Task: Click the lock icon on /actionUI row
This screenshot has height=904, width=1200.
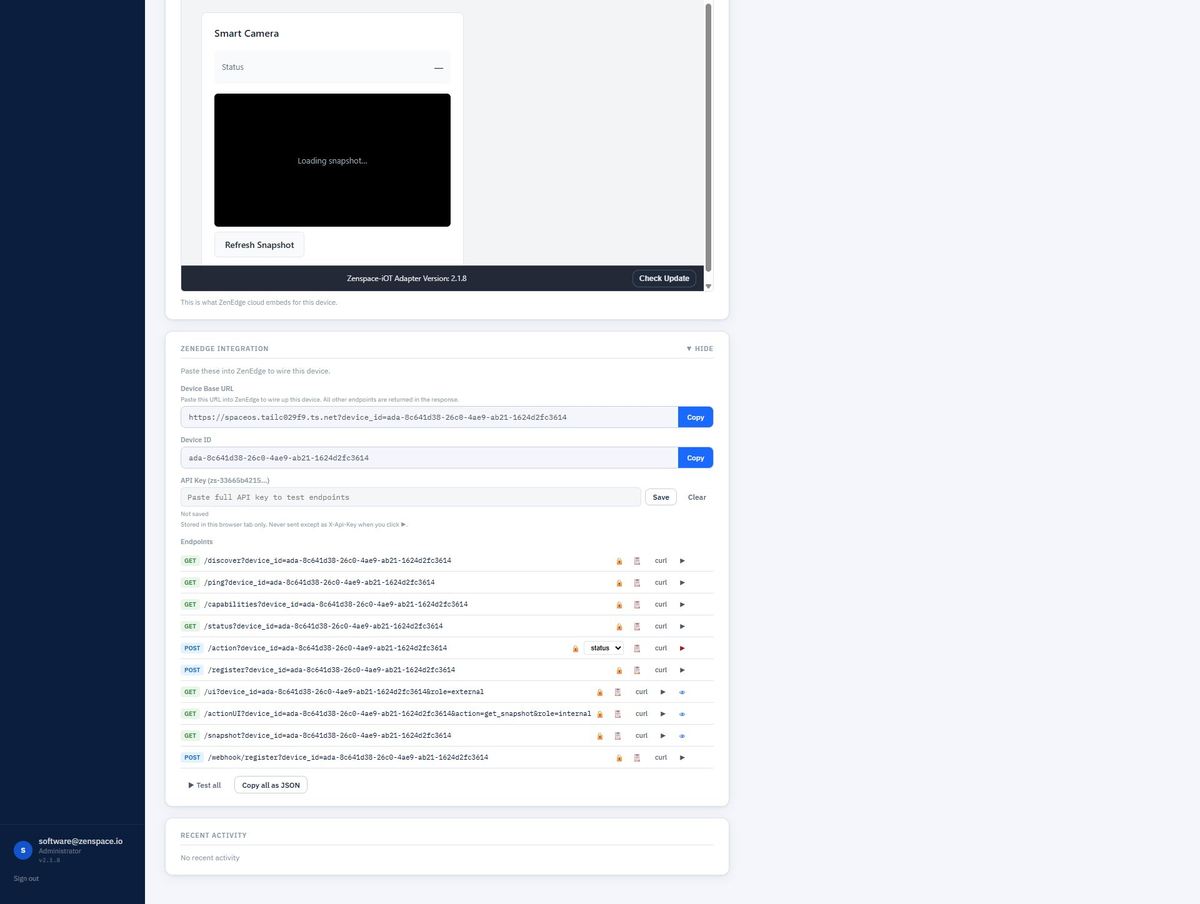Action: coord(600,714)
